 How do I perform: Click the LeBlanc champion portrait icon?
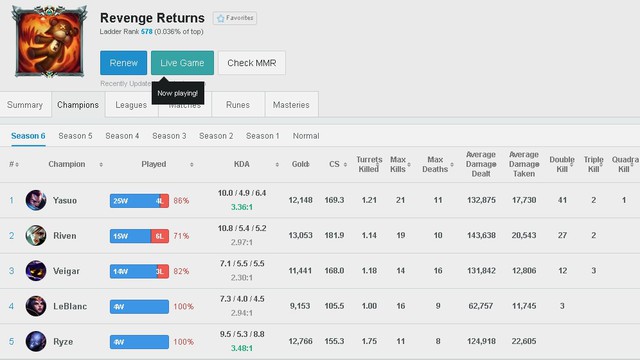tap(36, 306)
